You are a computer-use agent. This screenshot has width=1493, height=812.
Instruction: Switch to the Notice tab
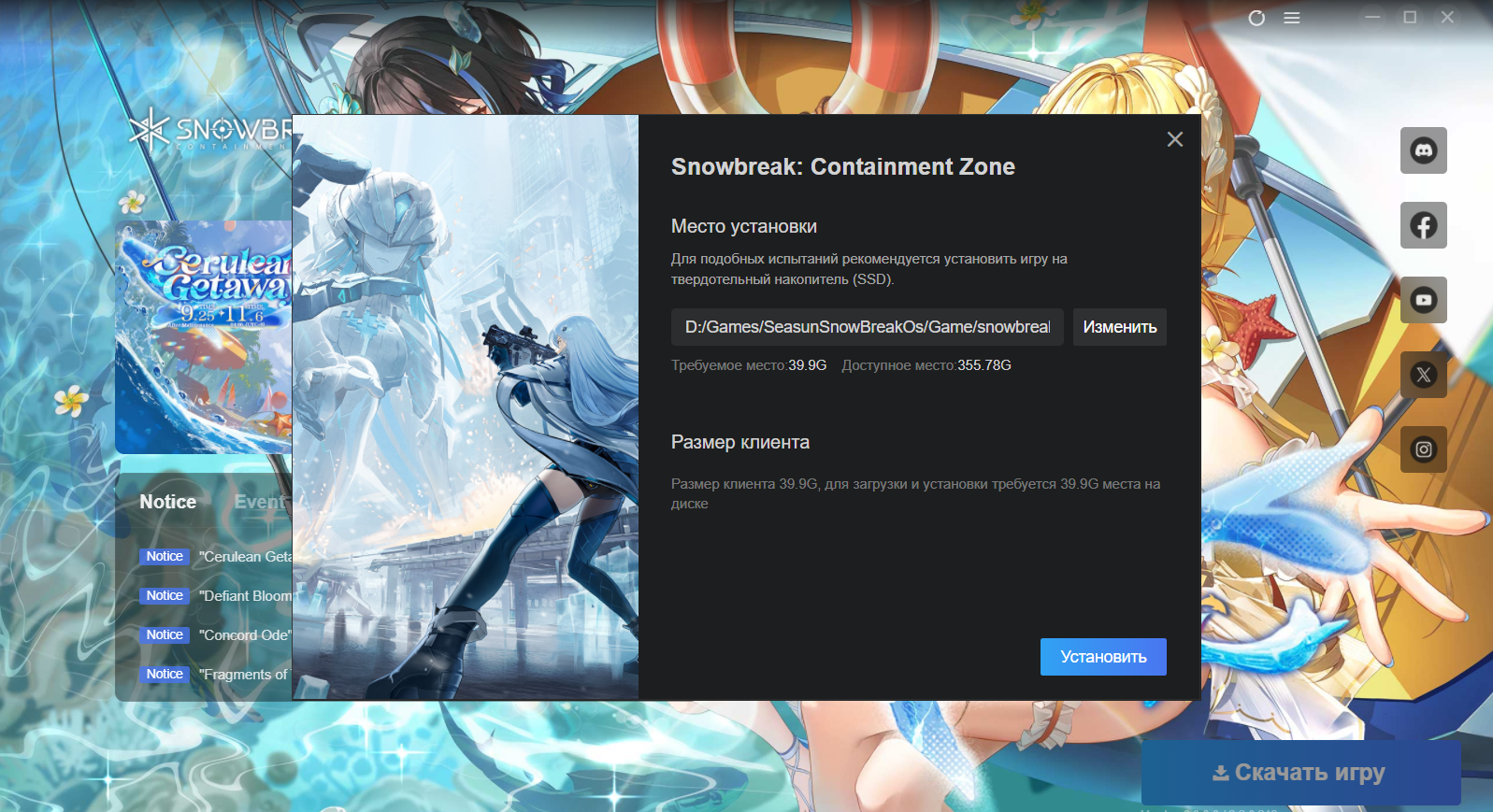(168, 502)
